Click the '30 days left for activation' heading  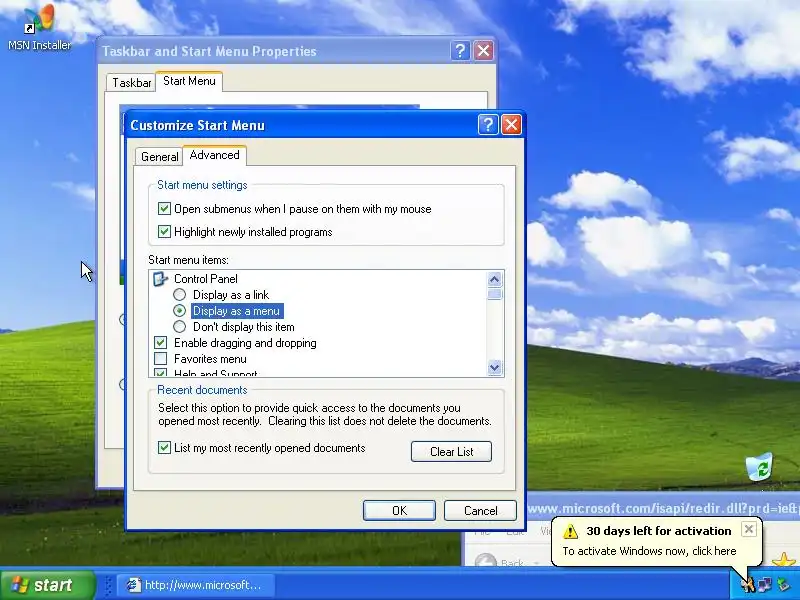(x=659, y=531)
